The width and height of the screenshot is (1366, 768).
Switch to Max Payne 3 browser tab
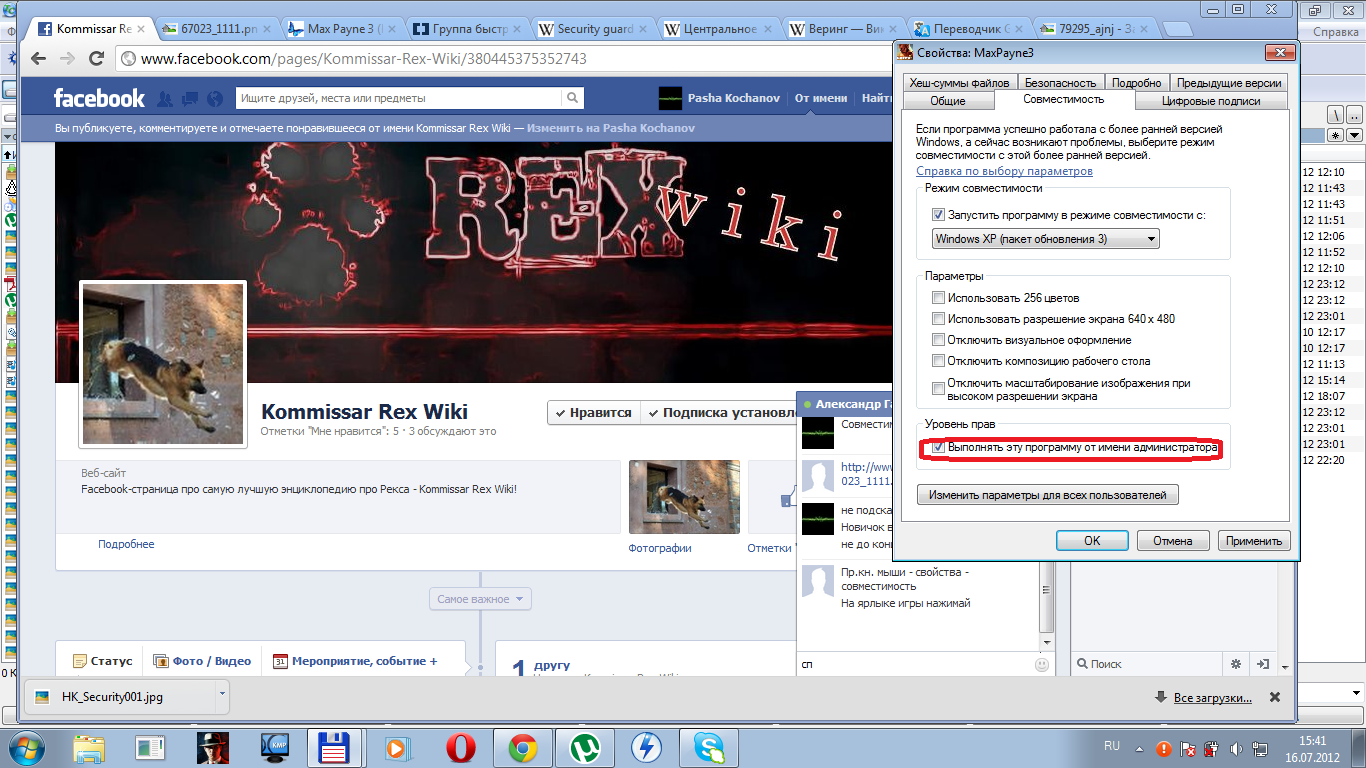click(x=341, y=29)
